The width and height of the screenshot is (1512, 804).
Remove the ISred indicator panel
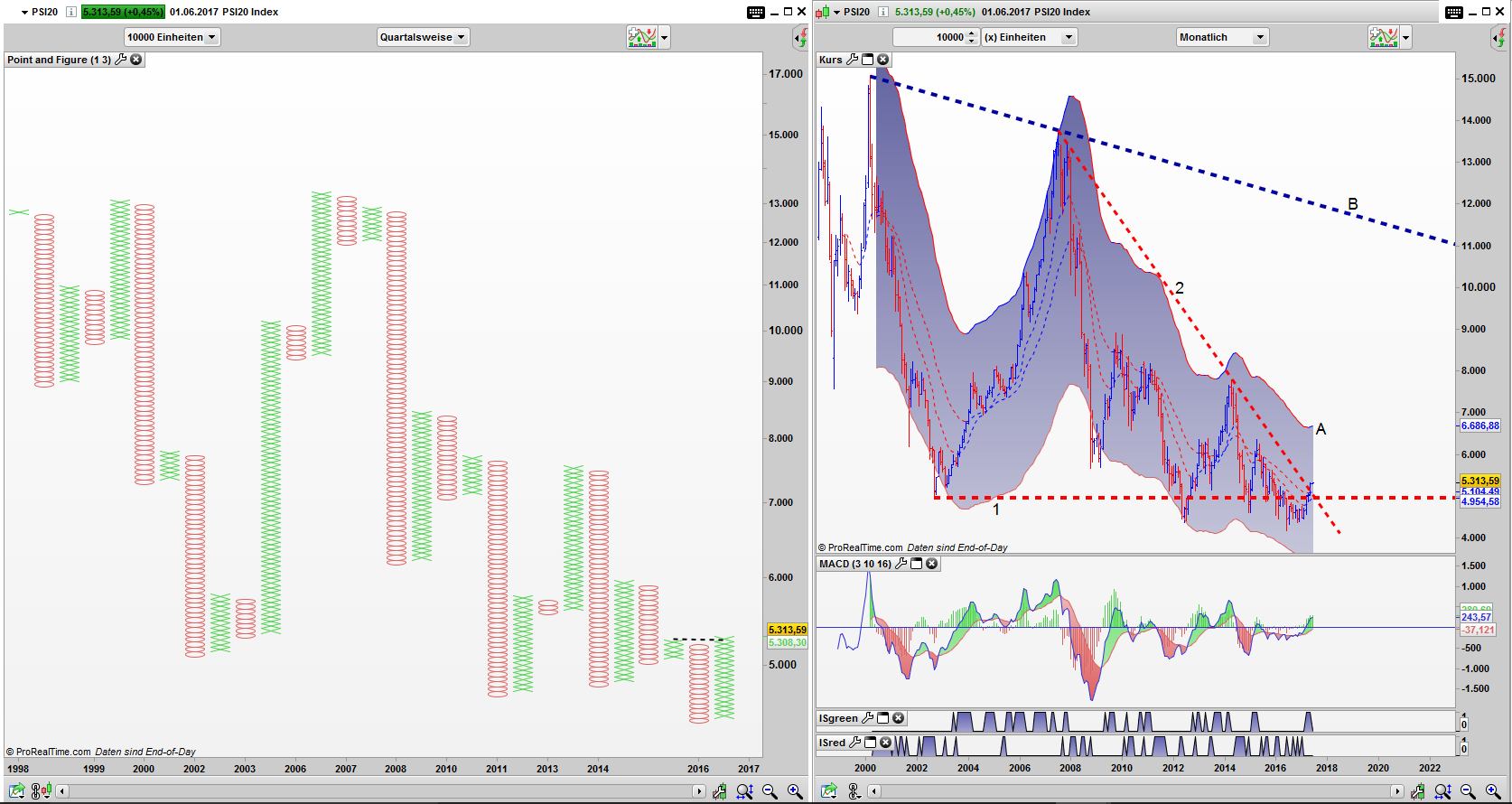pyautogui.click(x=886, y=743)
